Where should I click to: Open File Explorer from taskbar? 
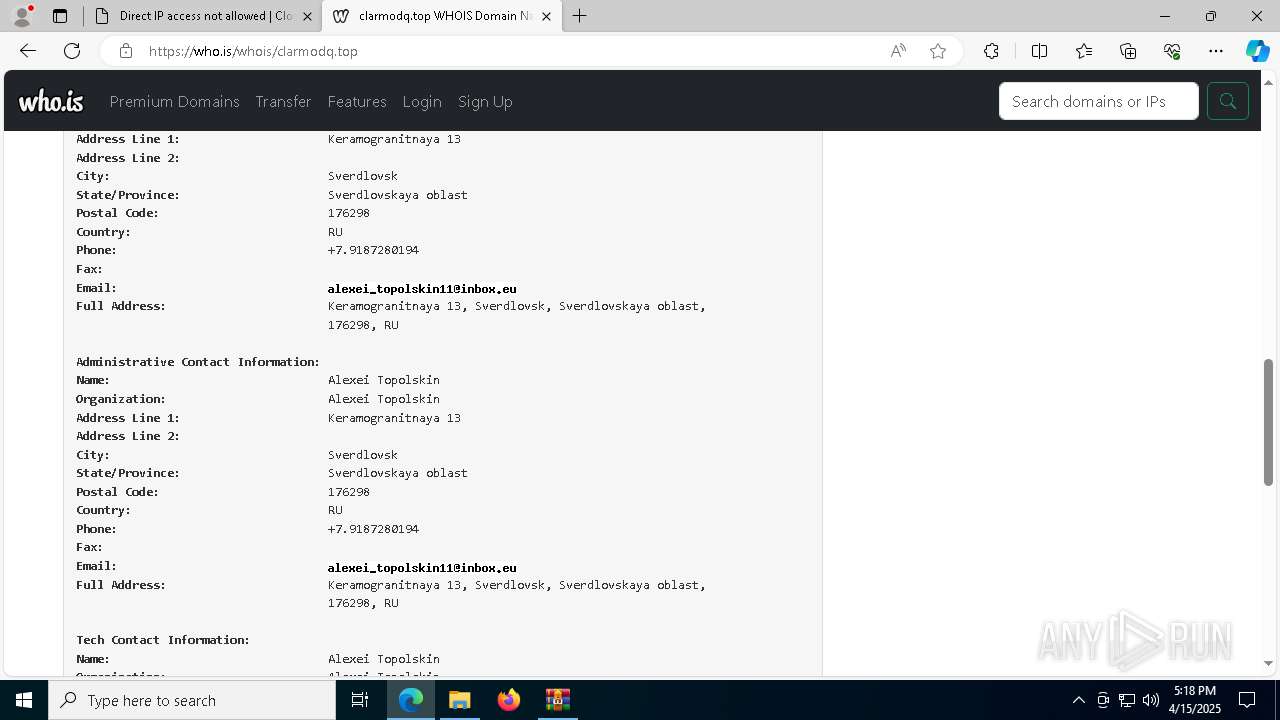[459, 700]
